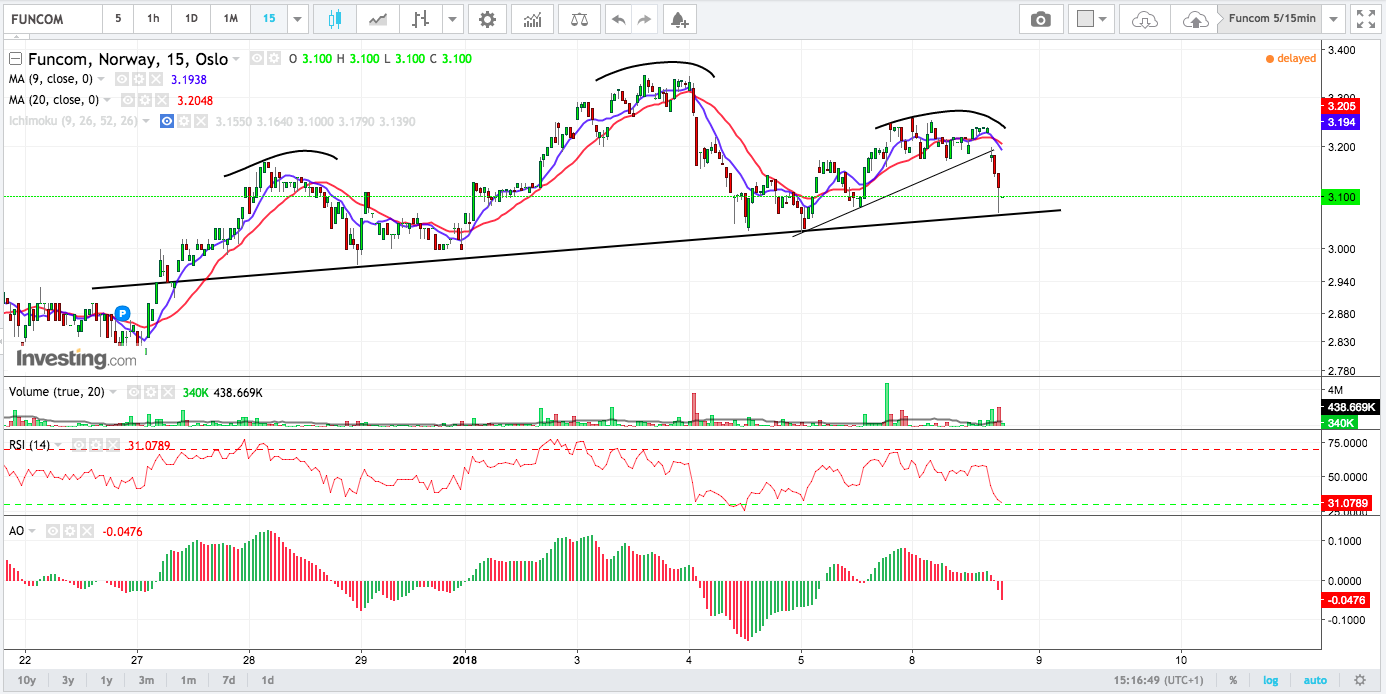Click the compare symbols scale icon
Image resolution: width=1386 pixels, height=694 pixels.
[579, 19]
